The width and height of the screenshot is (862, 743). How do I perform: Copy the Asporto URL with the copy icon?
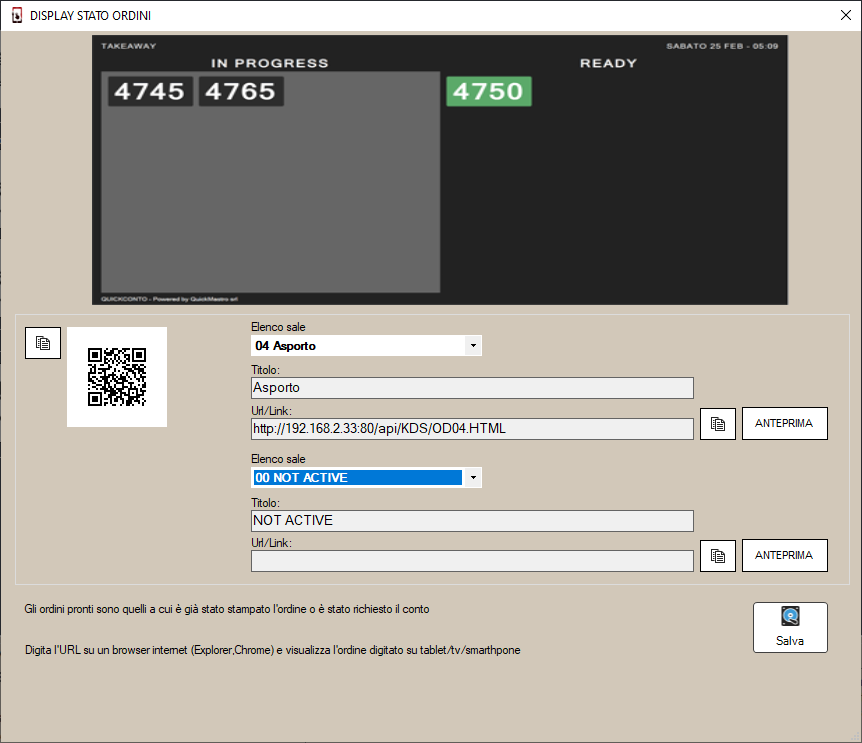tap(717, 424)
